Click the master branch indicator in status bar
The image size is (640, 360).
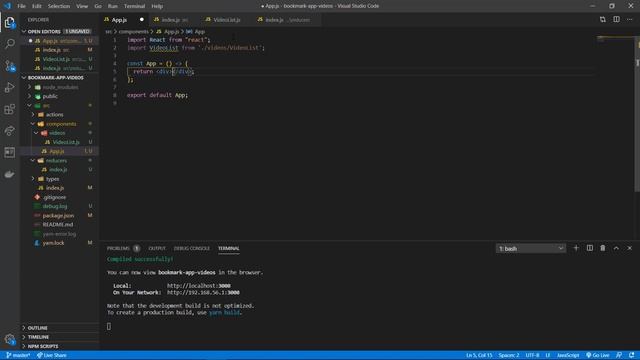click(18, 355)
